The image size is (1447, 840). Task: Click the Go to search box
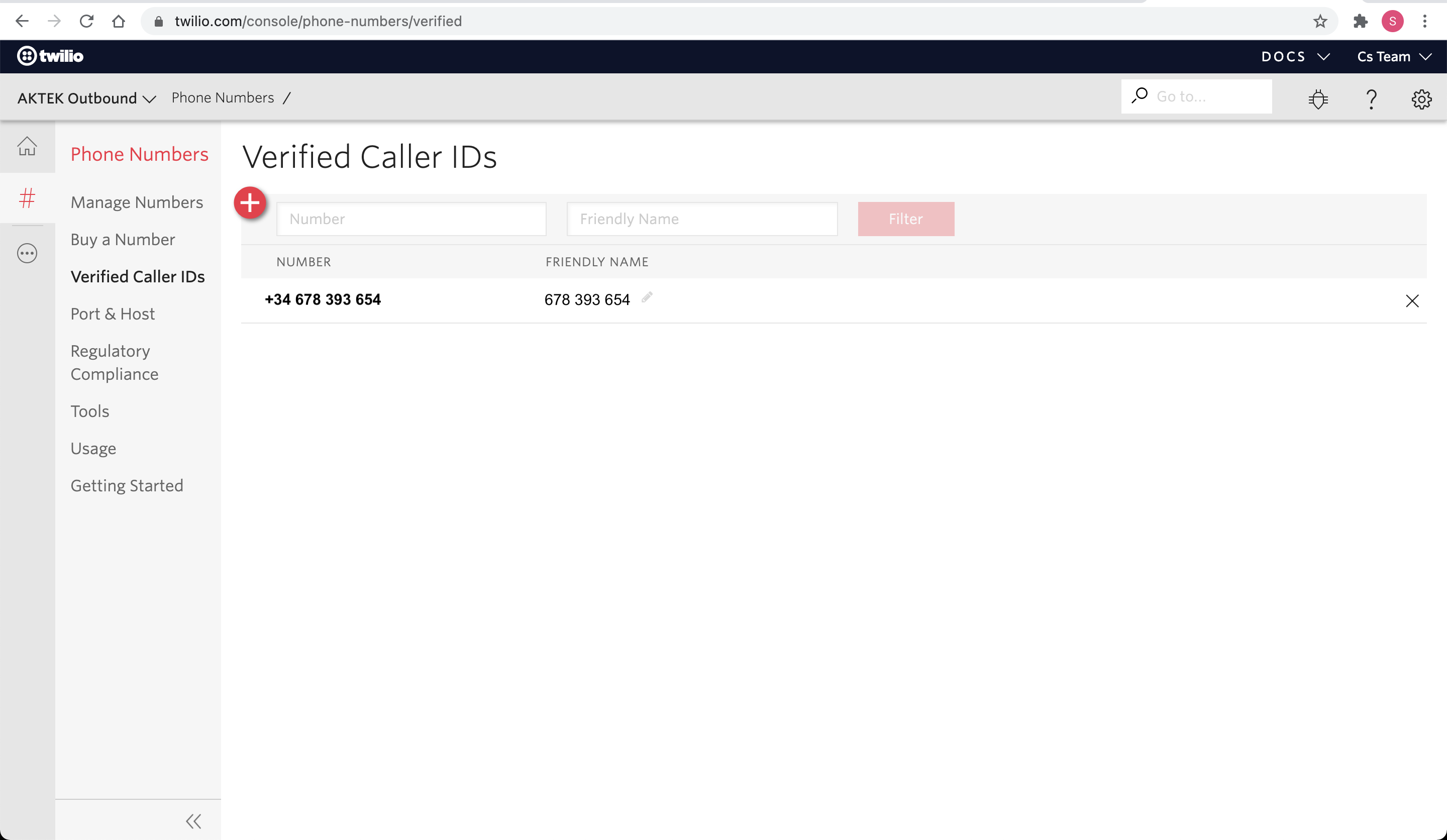1196,96
